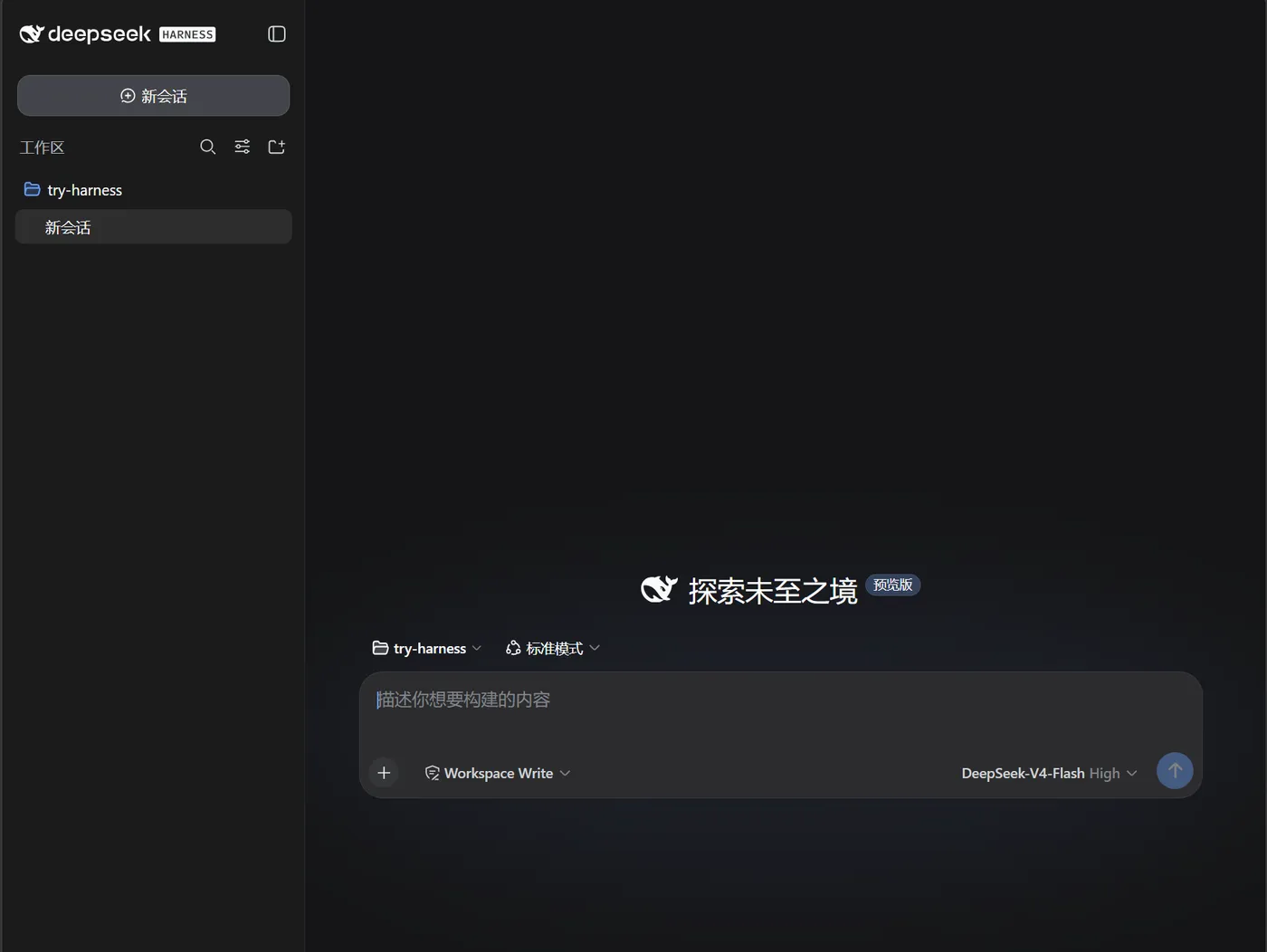Open the 标准模式 mode dropdown
The image size is (1267, 952).
point(553,648)
